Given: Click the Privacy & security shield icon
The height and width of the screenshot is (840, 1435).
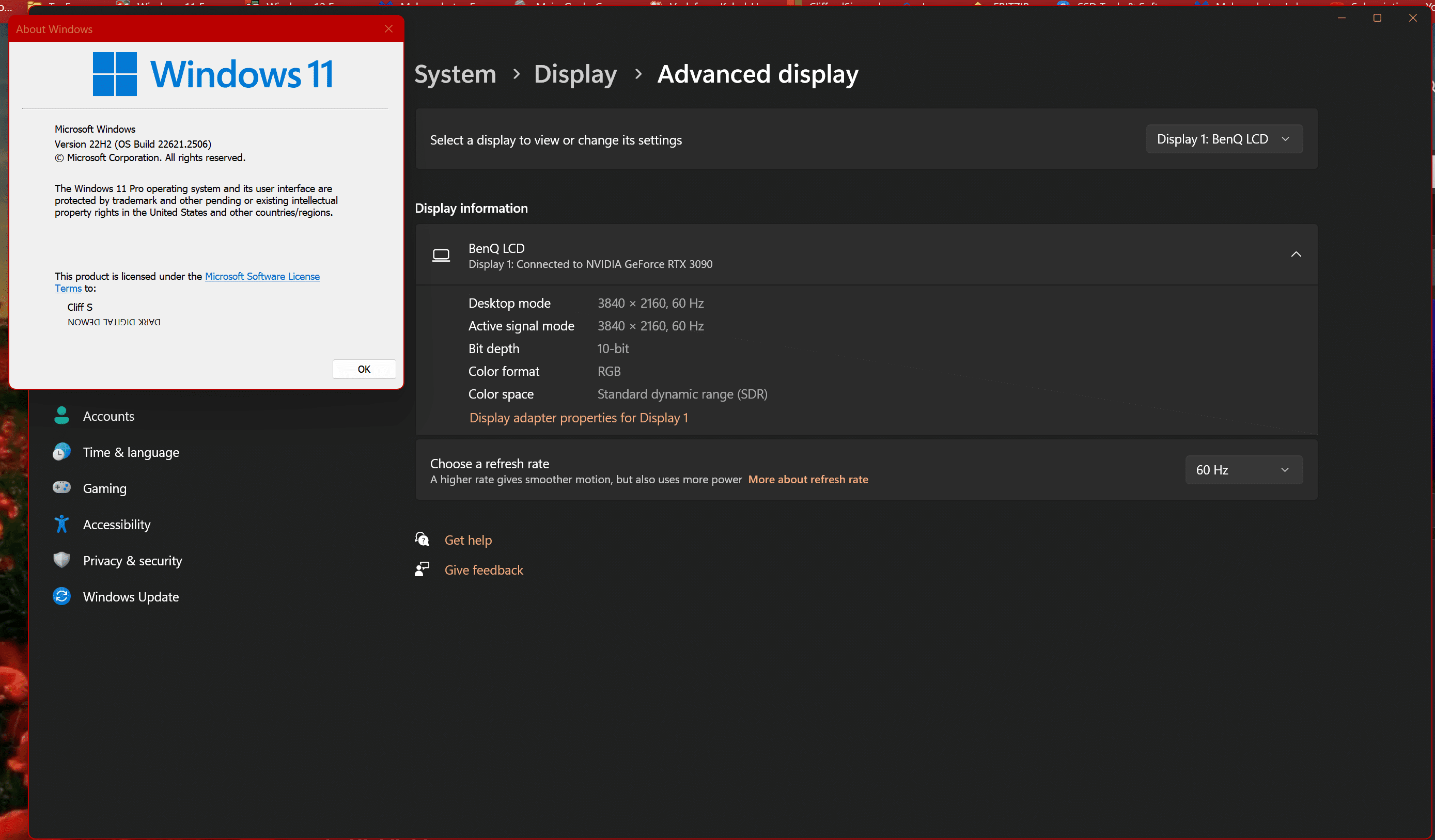Looking at the screenshot, I should 61,560.
